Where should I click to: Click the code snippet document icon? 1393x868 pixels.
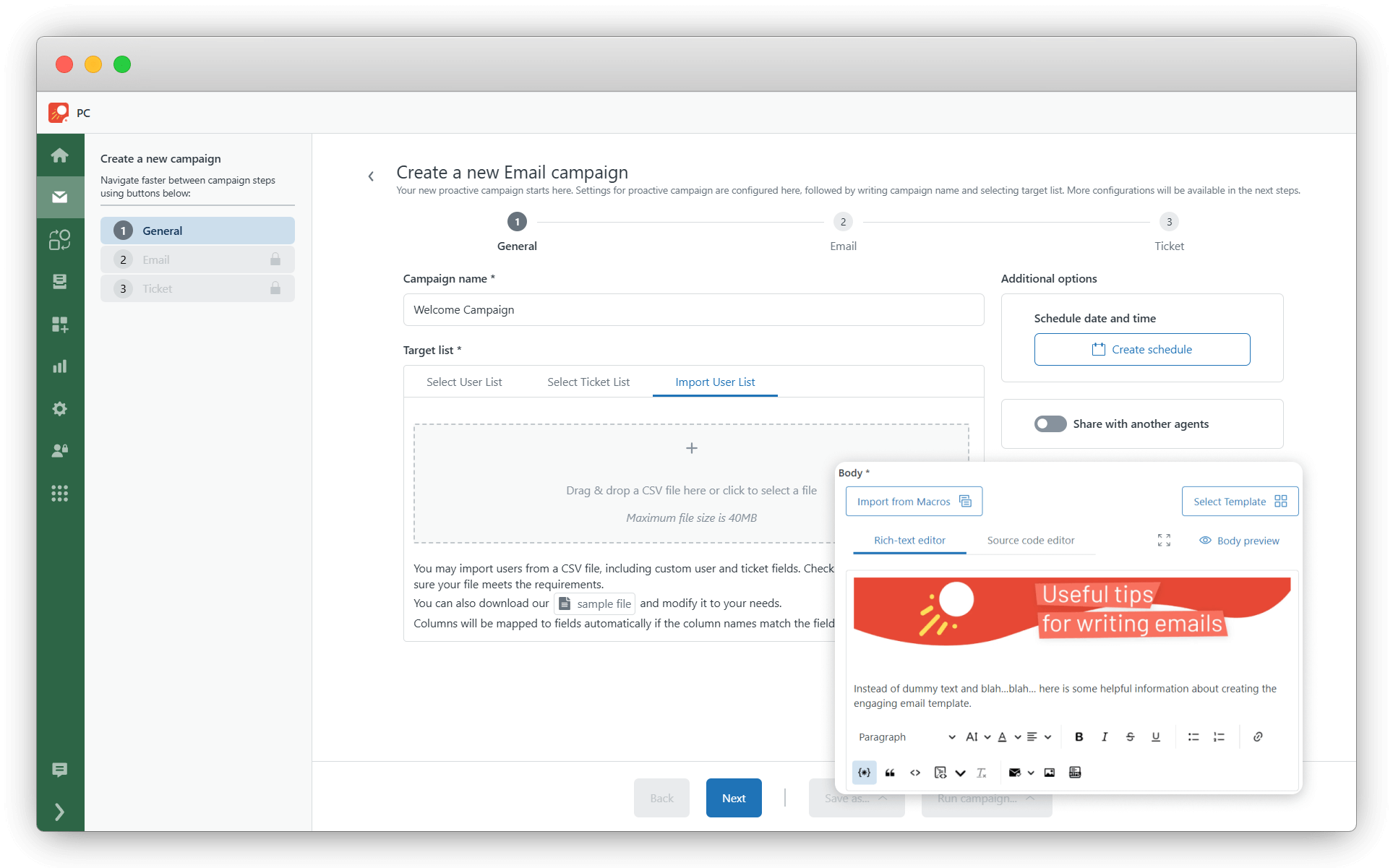[x=940, y=773]
